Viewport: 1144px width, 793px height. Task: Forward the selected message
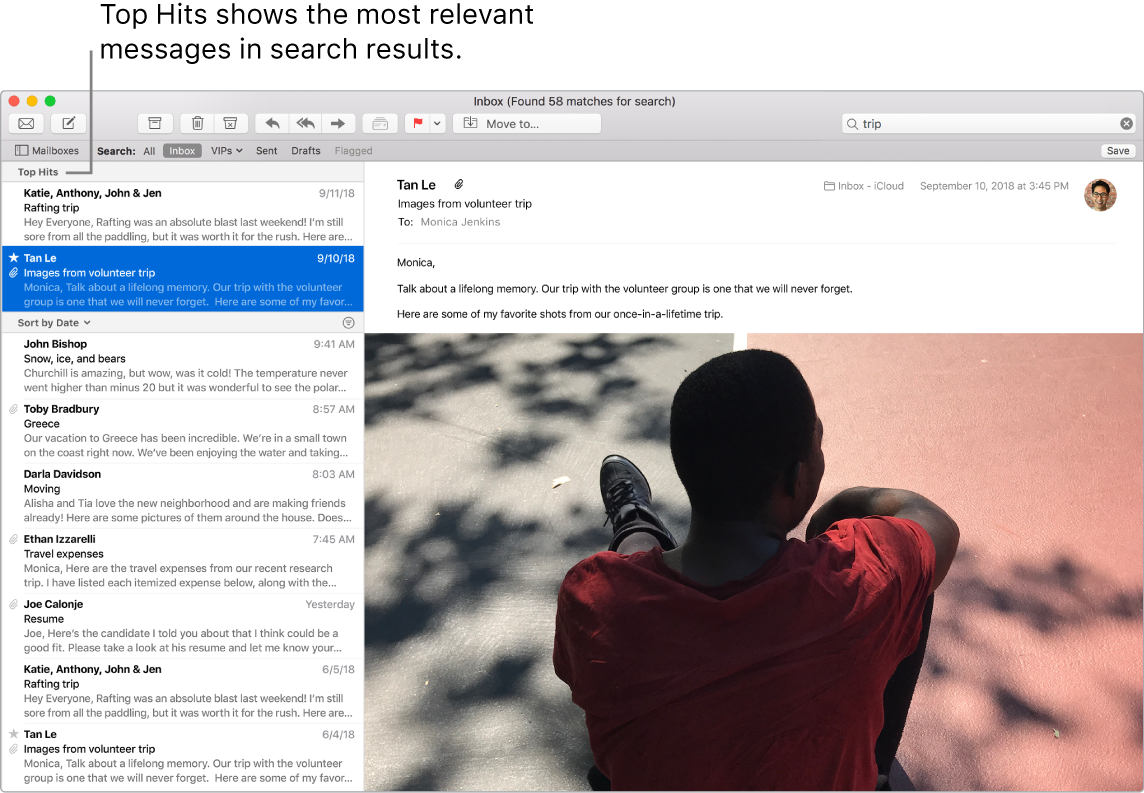pos(338,123)
